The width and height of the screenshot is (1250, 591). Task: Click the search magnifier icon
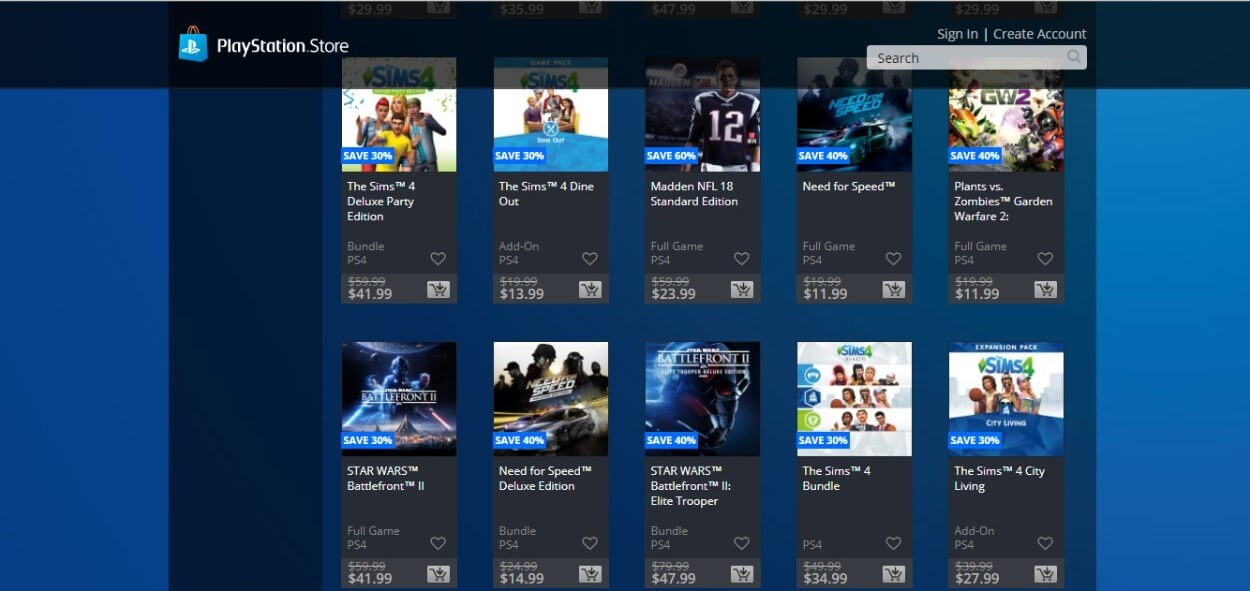click(1074, 57)
